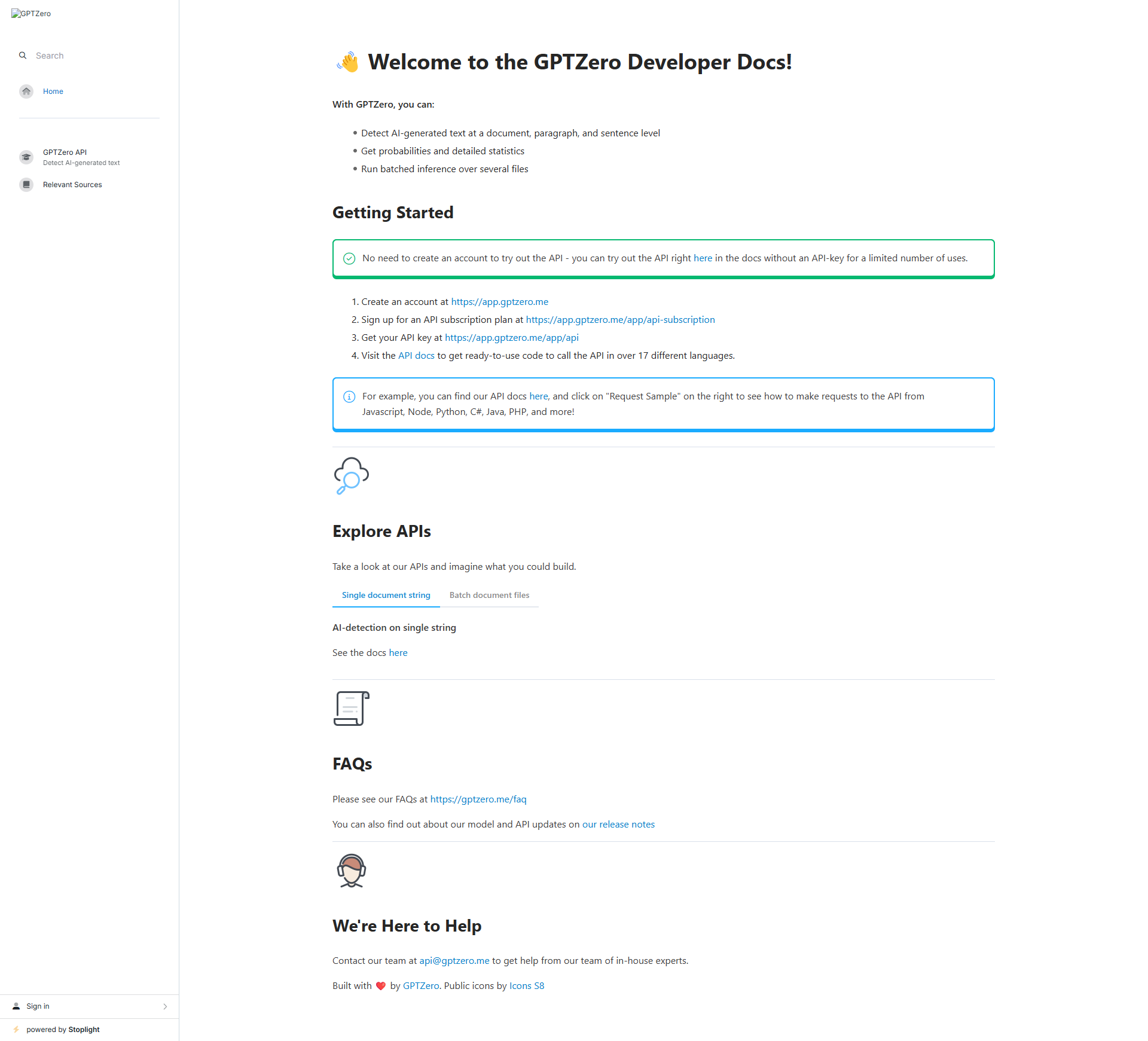Click the support agent headset icon

pos(351,871)
